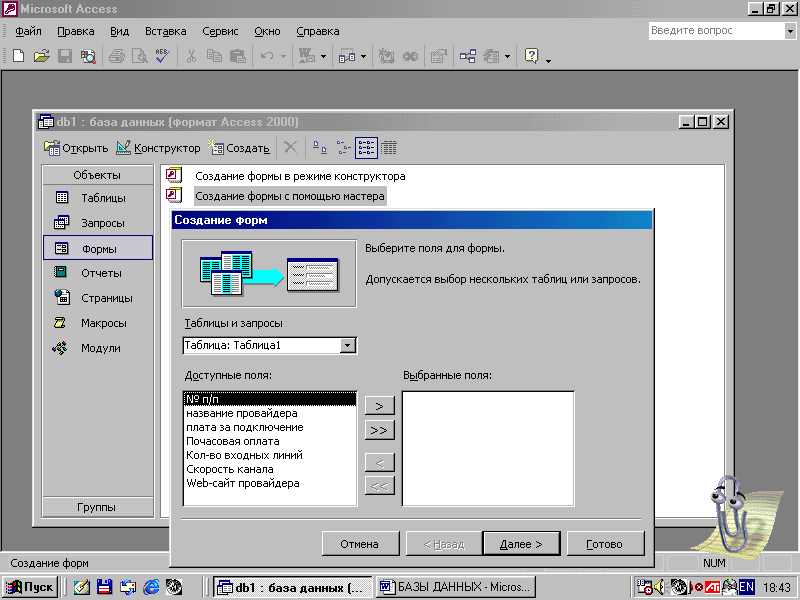
Task: Expand the New Object dropdown arrow
Action: click(507, 56)
